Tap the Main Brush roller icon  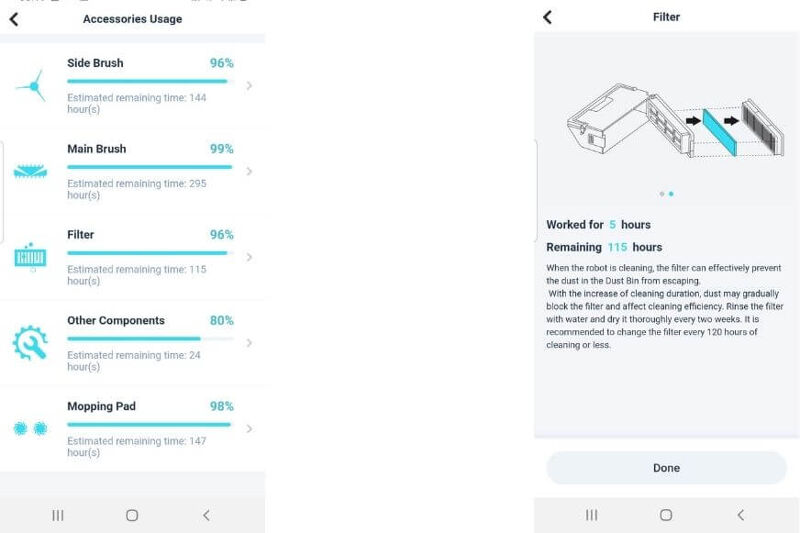click(30, 171)
